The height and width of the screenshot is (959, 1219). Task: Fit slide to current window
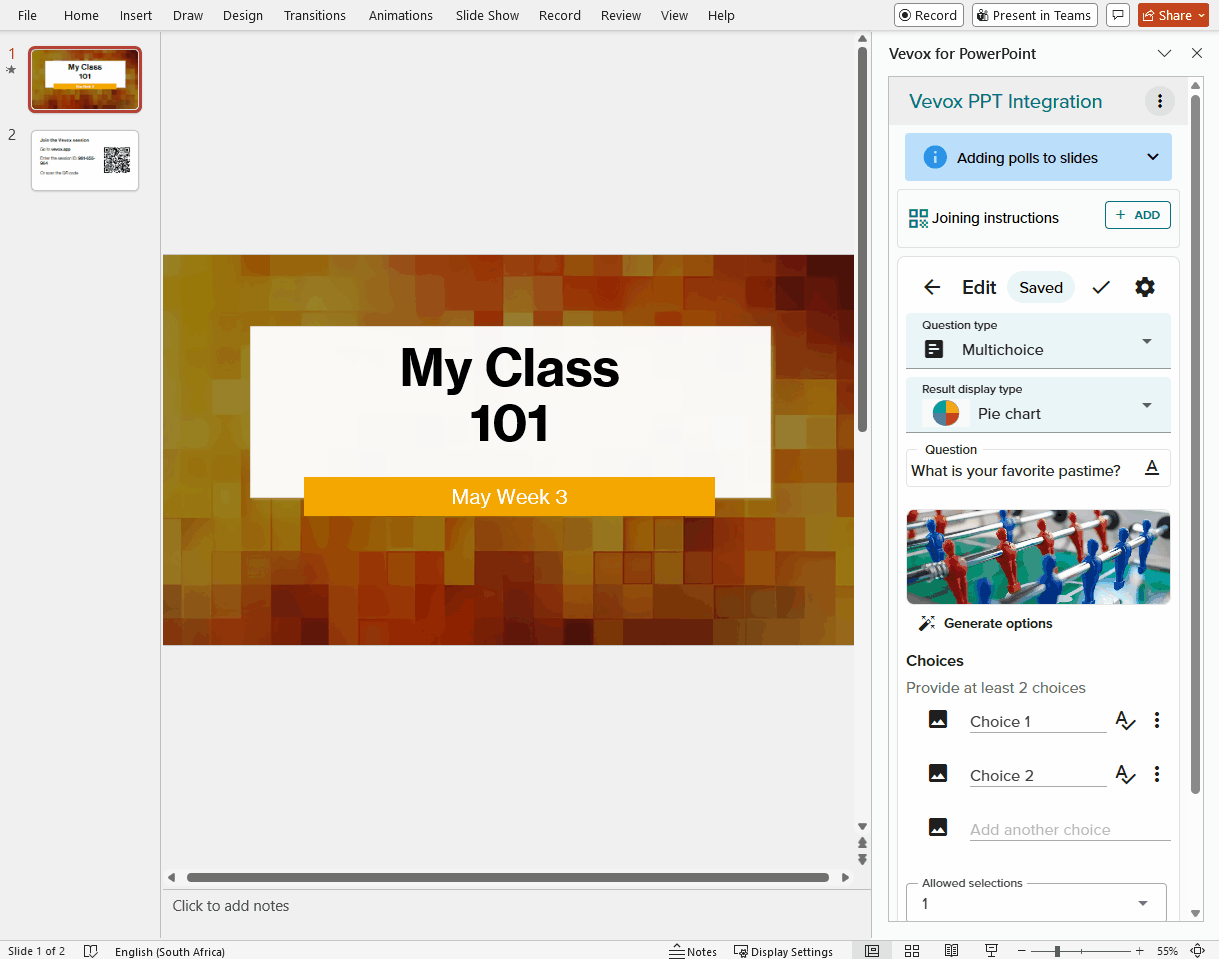[1198, 951]
